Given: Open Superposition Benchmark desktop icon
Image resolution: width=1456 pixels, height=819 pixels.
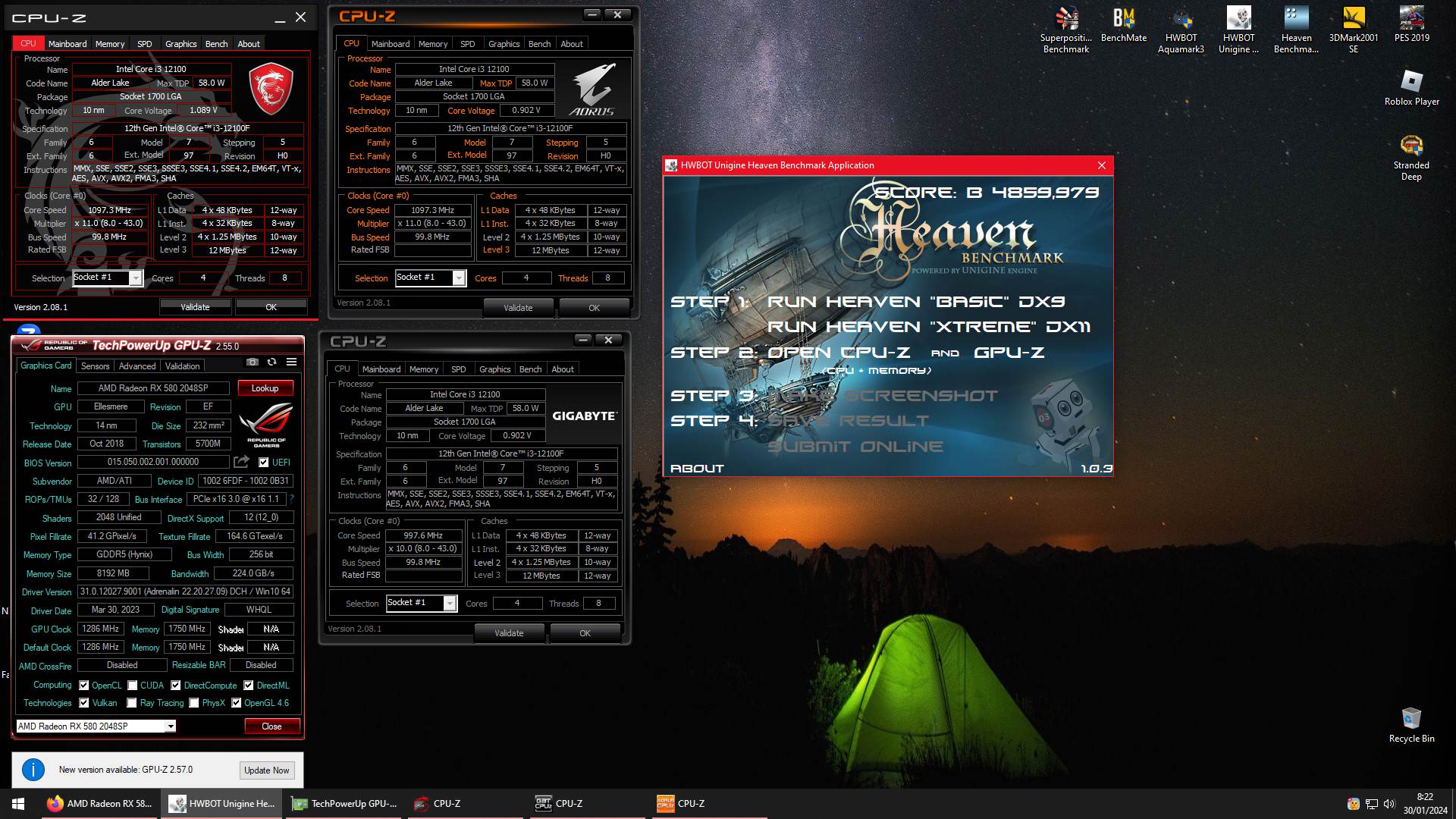Looking at the screenshot, I should point(1065,30).
